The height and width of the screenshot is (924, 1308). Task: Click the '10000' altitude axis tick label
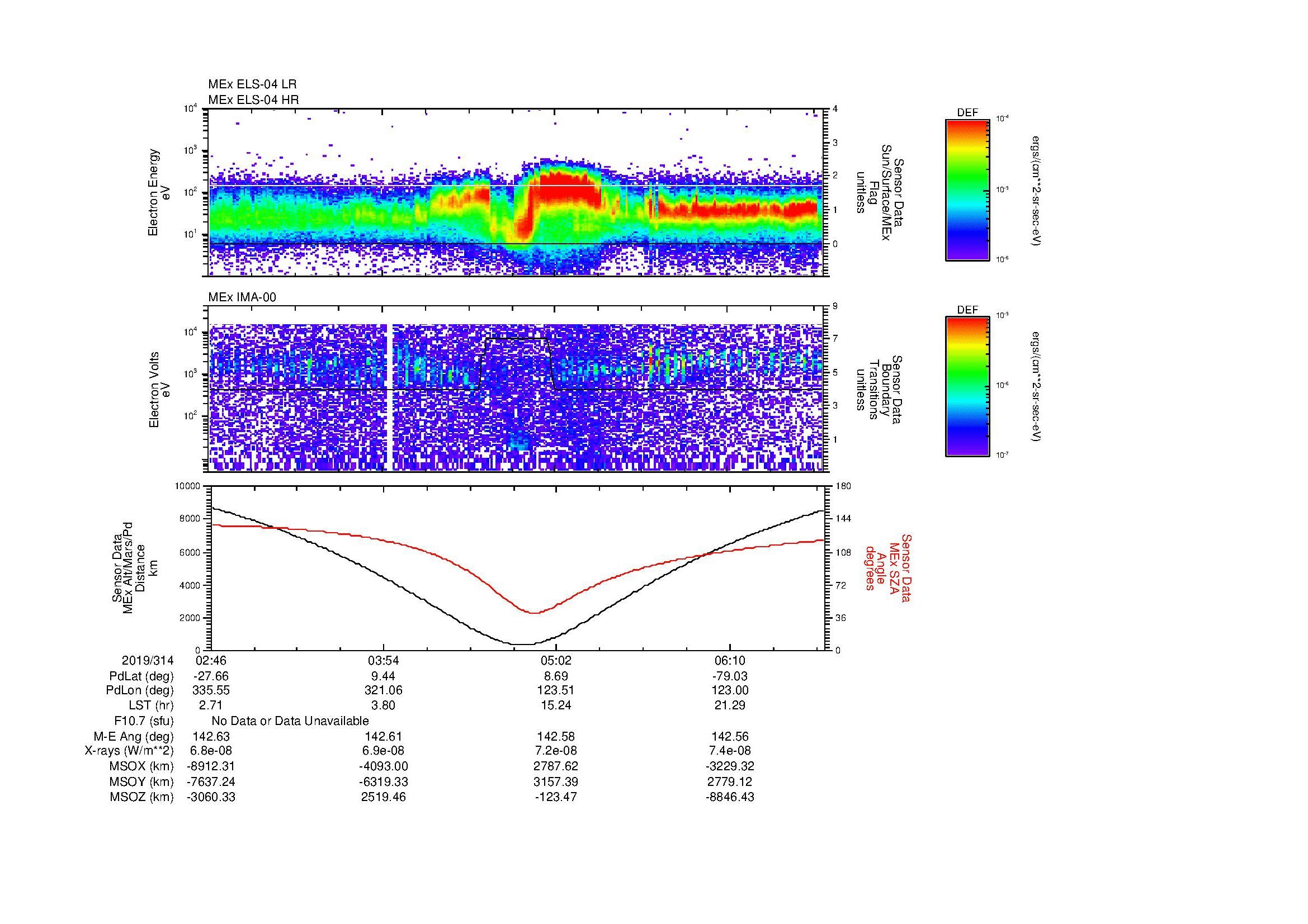pos(187,486)
